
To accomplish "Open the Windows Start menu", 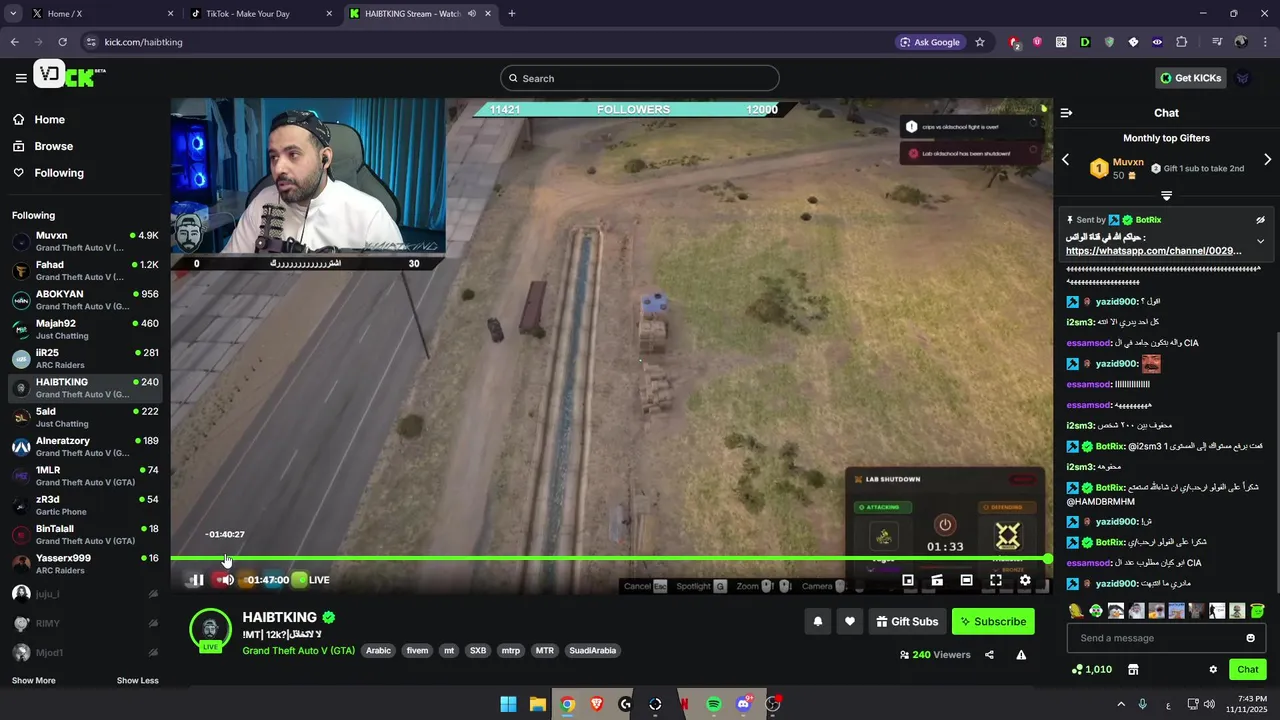I will click(508, 704).
